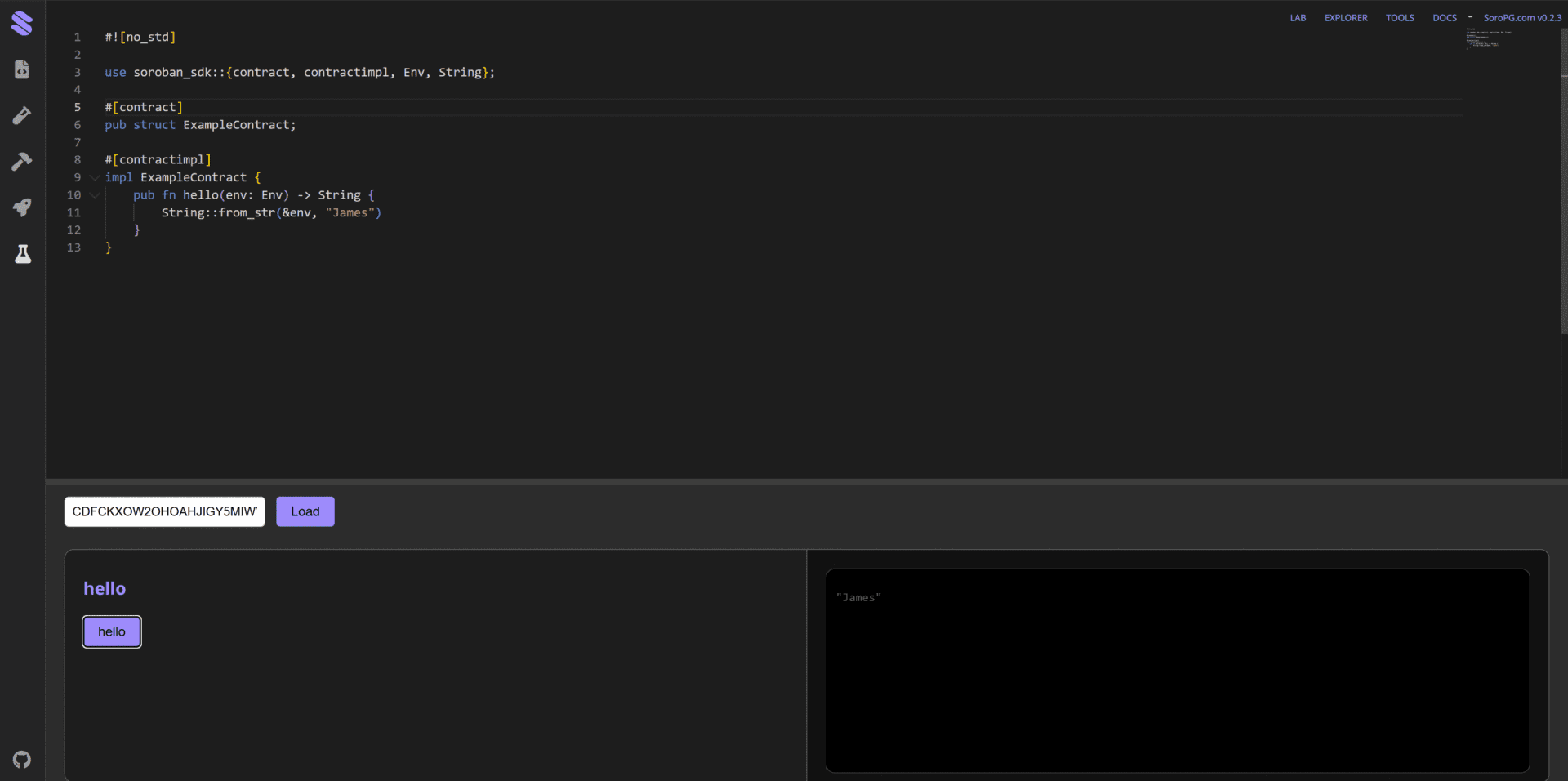Screen dimensions: 1568x781
Task: Open the TOOLS menu link
Action: click(1399, 18)
